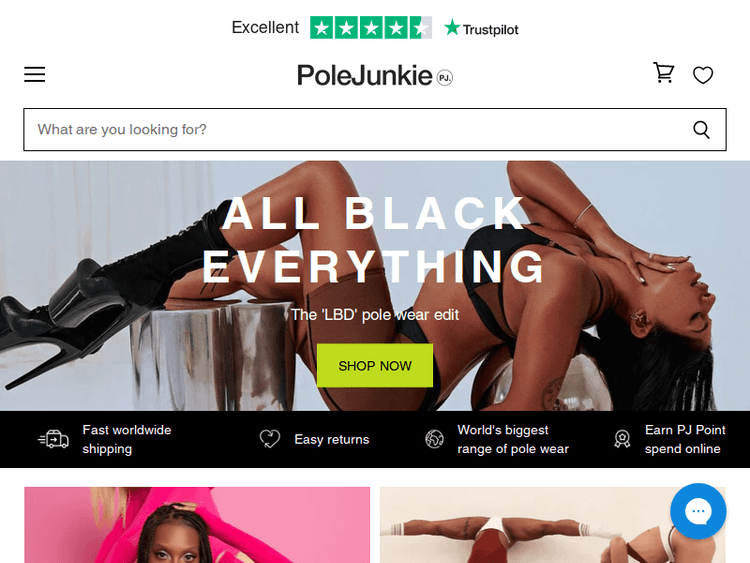The image size is (750, 563).
Task: Click the easy returns heart icon
Action: (x=270, y=439)
